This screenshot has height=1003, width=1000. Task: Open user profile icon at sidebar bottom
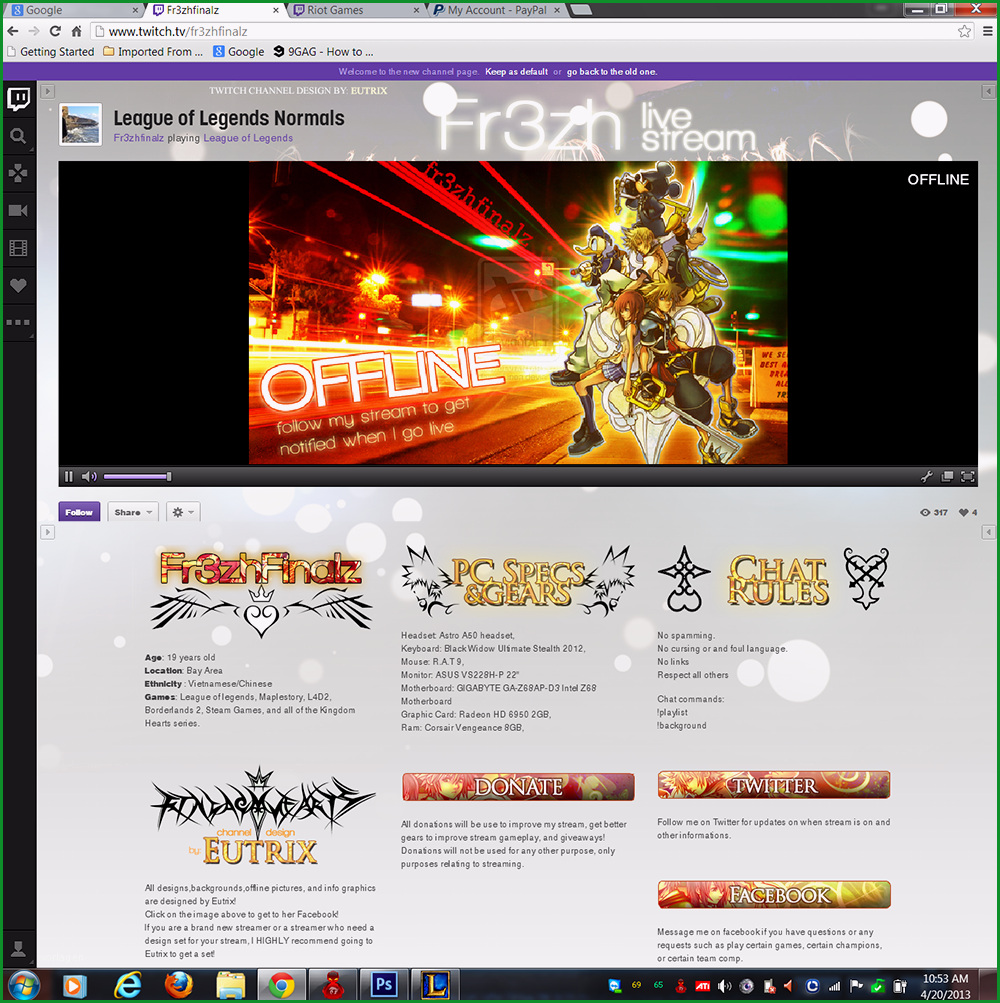tap(19, 949)
